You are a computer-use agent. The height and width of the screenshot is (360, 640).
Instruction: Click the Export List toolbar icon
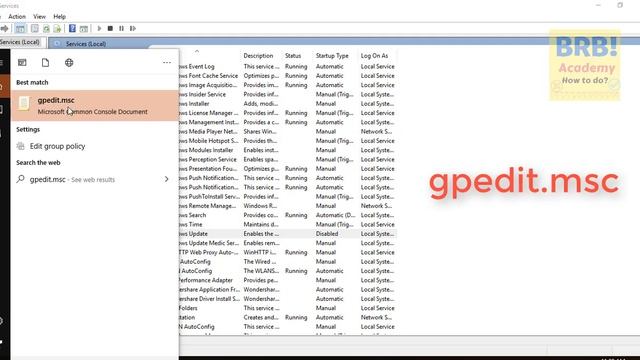point(57,29)
